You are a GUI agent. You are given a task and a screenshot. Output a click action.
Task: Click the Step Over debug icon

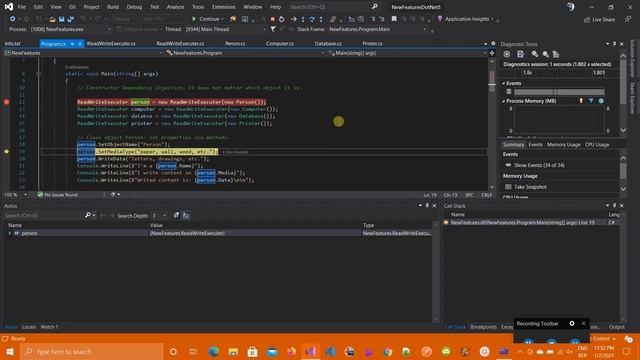point(312,19)
